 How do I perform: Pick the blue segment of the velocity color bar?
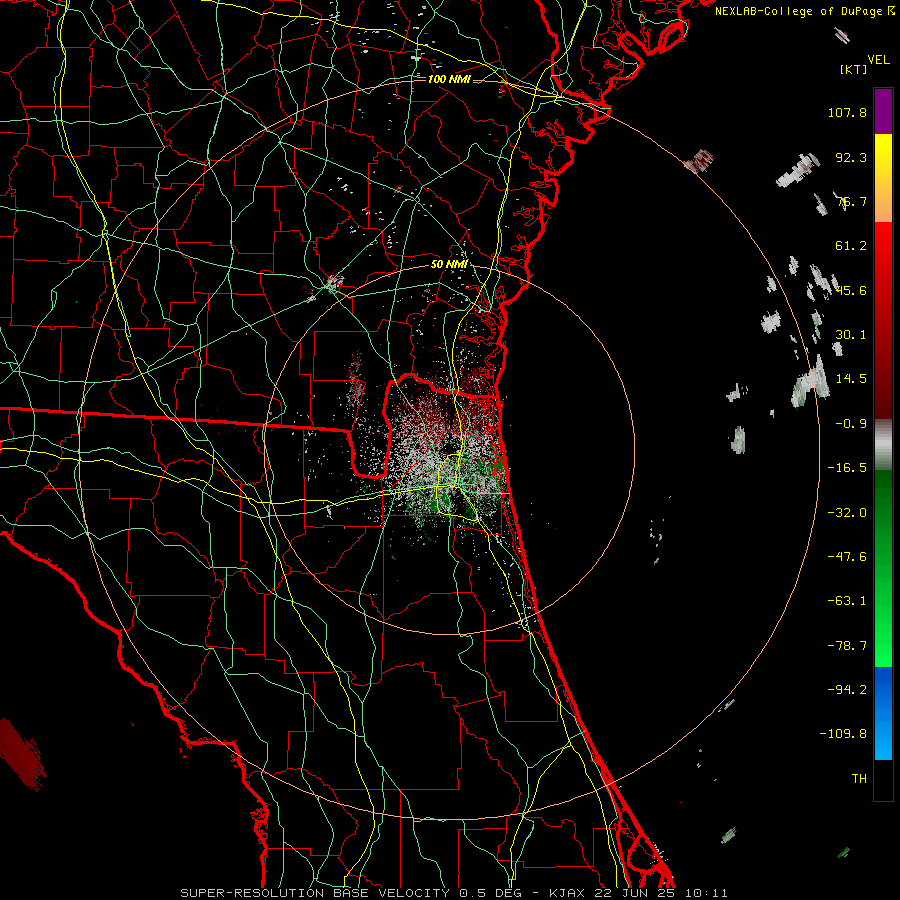883,713
